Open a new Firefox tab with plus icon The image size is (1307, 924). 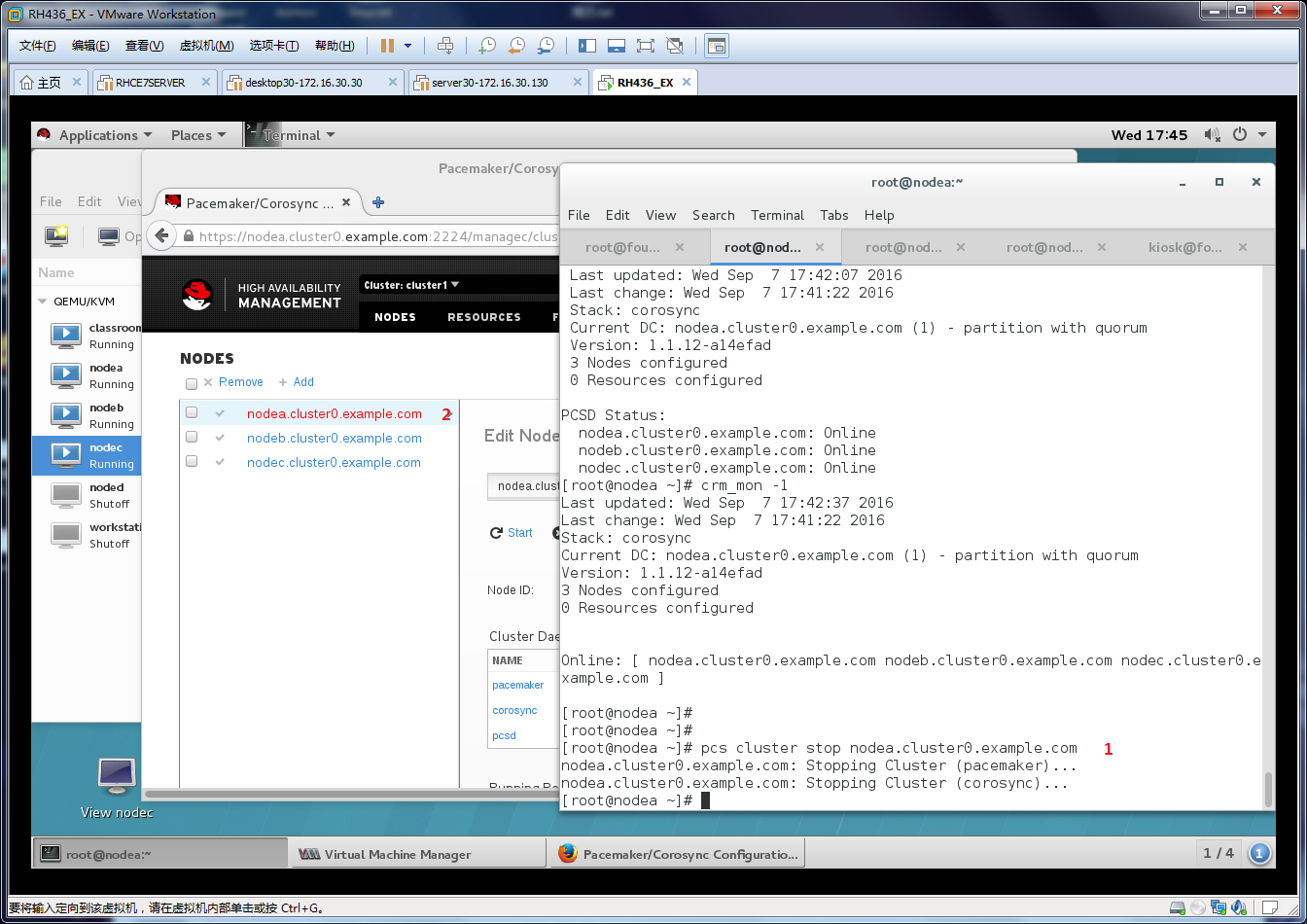click(378, 202)
